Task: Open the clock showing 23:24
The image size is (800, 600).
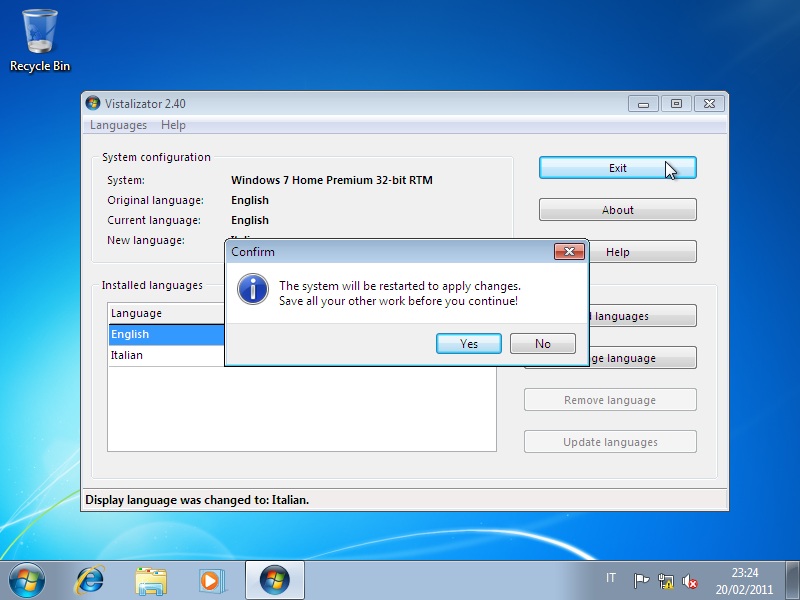Action: tap(744, 581)
